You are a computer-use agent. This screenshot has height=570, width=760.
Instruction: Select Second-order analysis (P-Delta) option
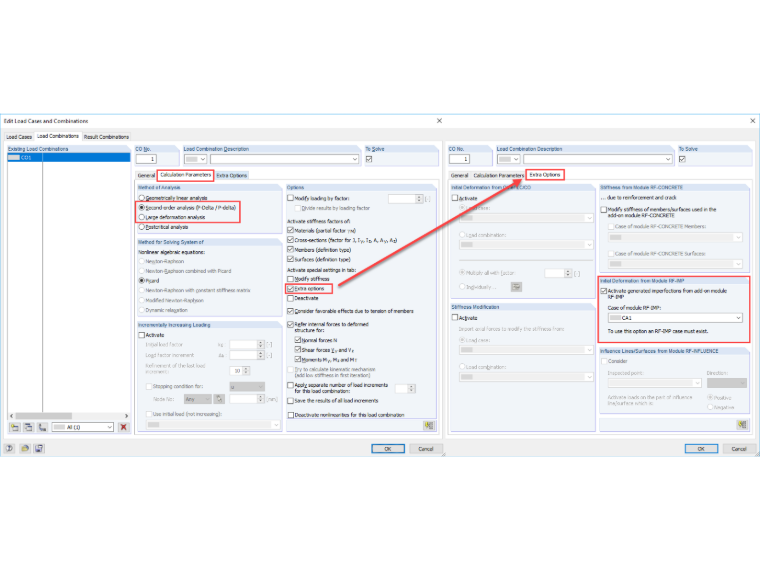[x=142, y=207]
